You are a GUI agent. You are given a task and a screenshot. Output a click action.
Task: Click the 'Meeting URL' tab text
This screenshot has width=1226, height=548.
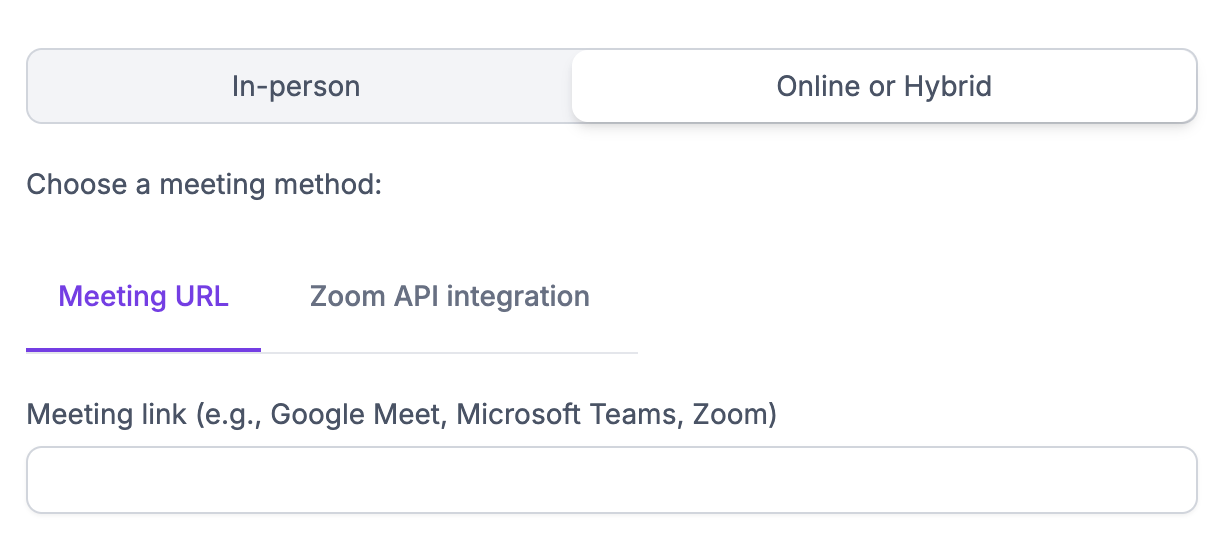pyautogui.click(x=143, y=297)
